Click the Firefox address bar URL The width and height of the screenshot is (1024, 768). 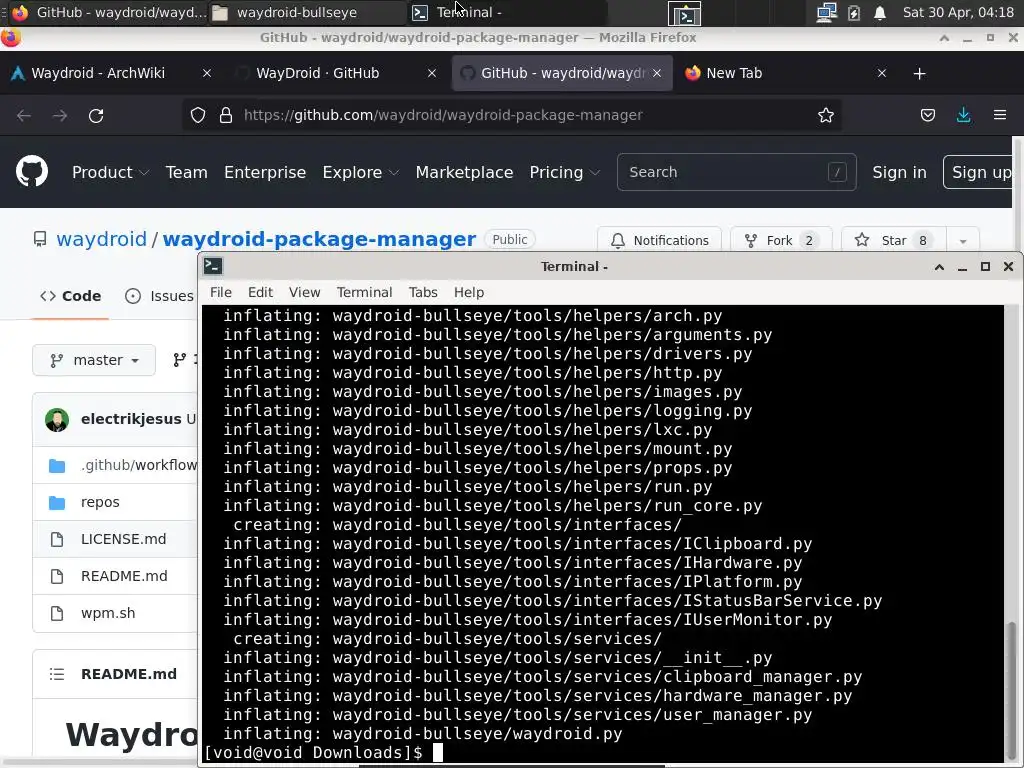(443, 116)
